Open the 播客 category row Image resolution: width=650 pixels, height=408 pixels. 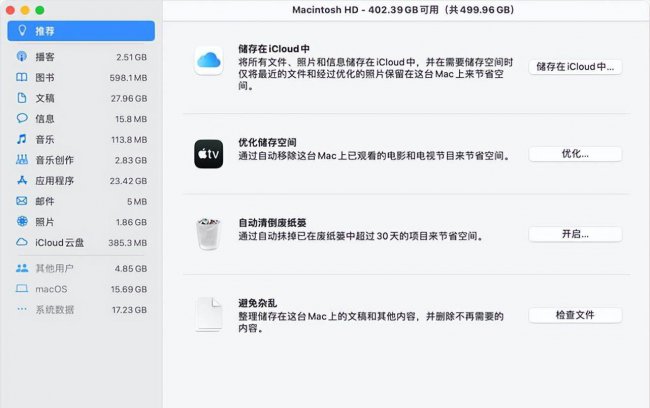[81, 57]
